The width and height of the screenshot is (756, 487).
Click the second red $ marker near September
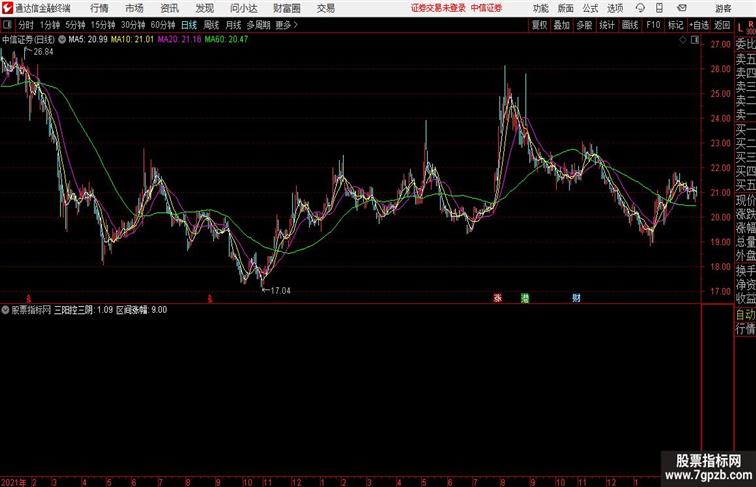[210, 299]
